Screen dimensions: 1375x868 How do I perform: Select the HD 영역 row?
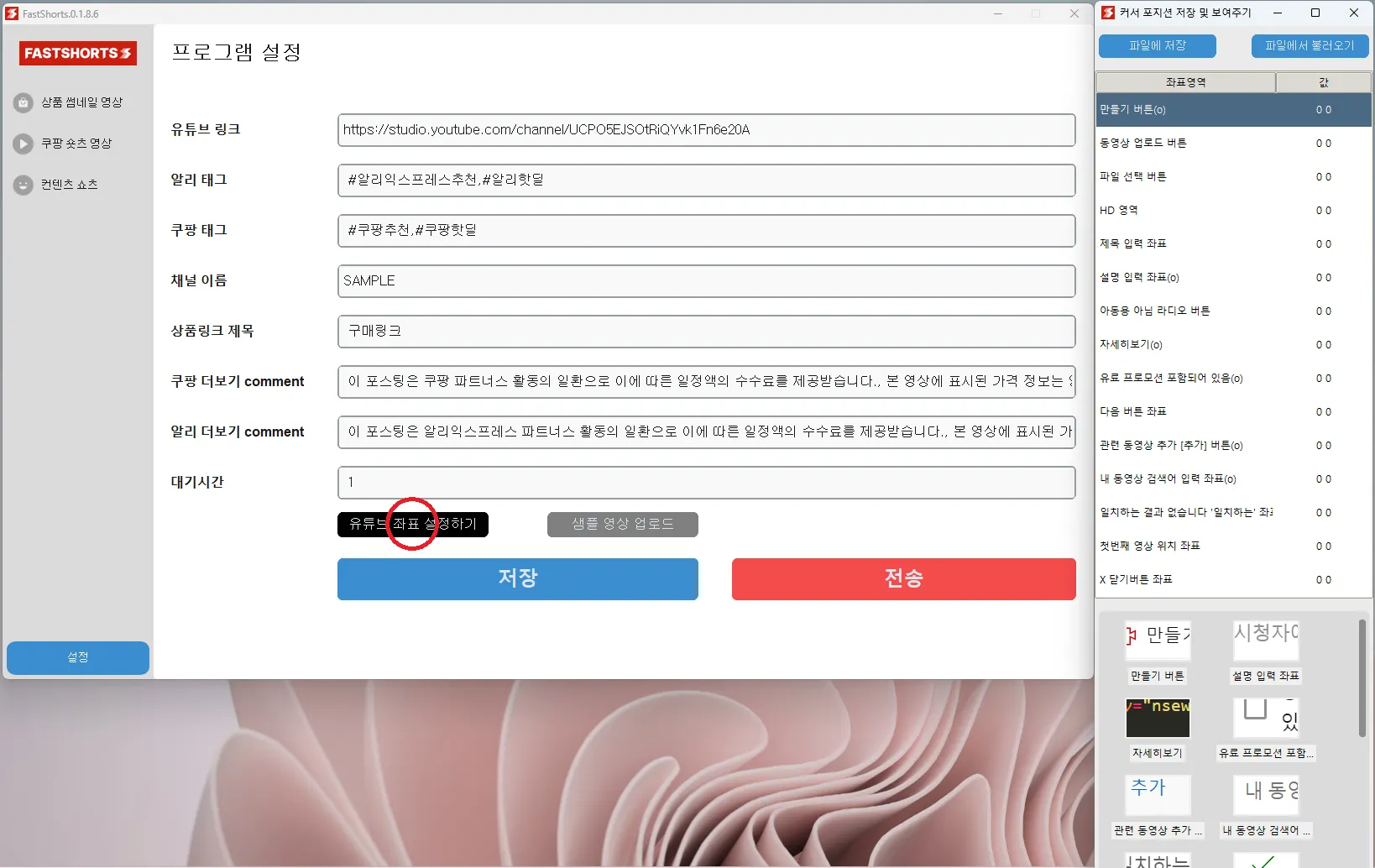[1234, 211]
